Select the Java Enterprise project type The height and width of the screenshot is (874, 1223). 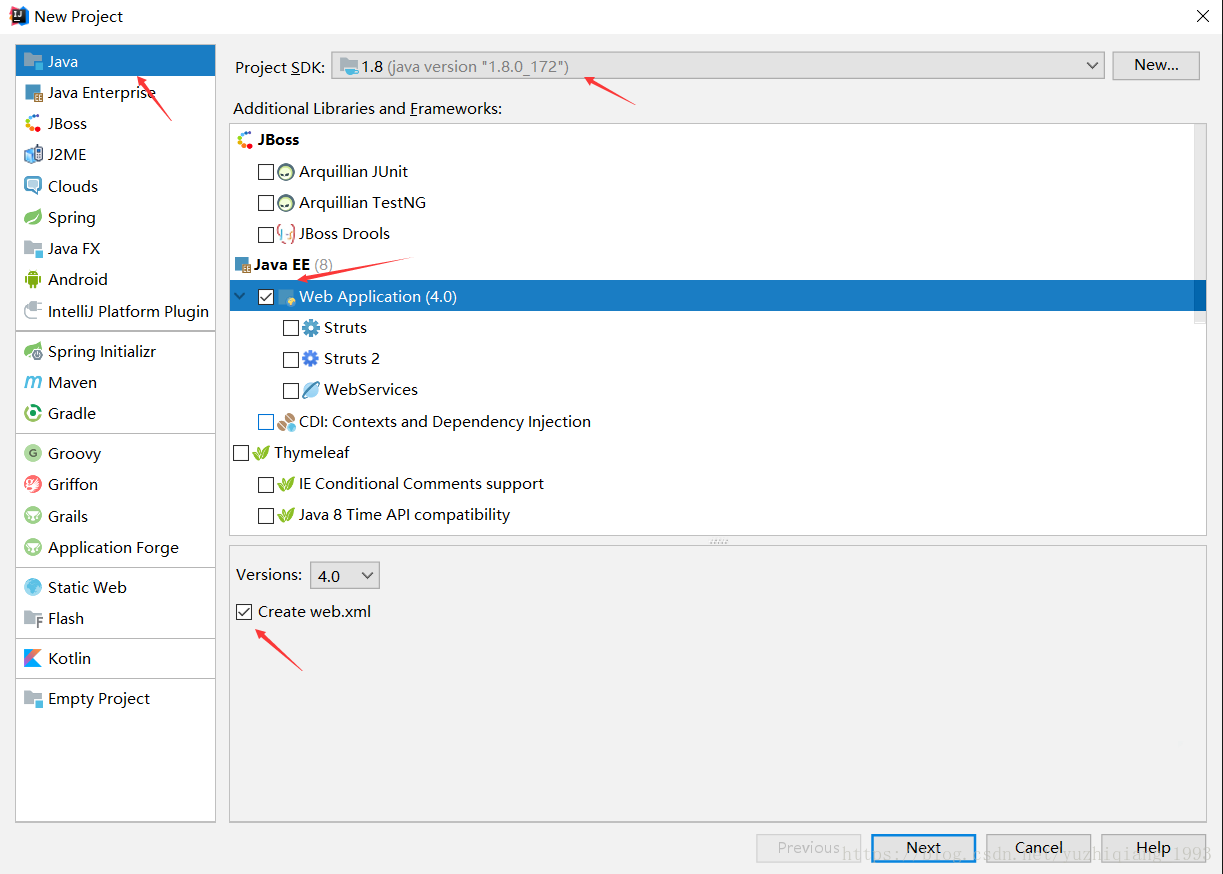click(x=115, y=92)
